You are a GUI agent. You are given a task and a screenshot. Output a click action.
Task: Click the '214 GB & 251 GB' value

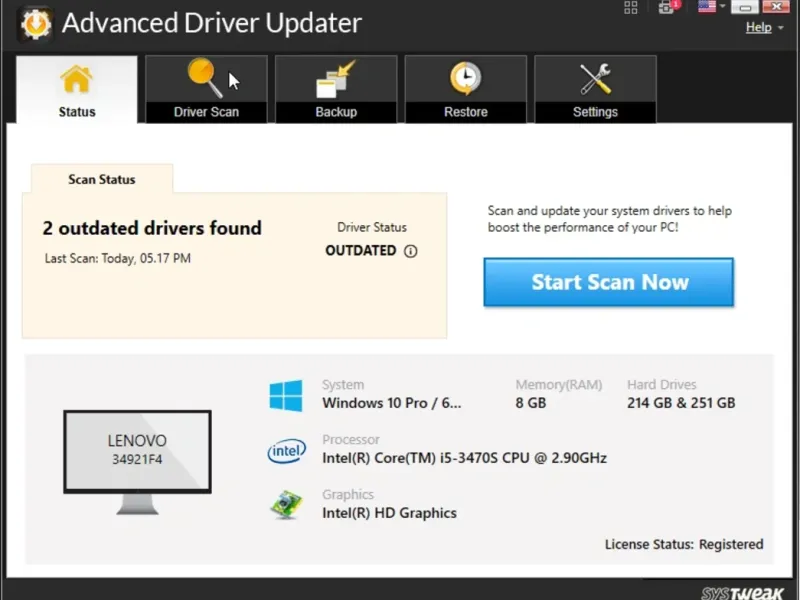tap(681, 403)
